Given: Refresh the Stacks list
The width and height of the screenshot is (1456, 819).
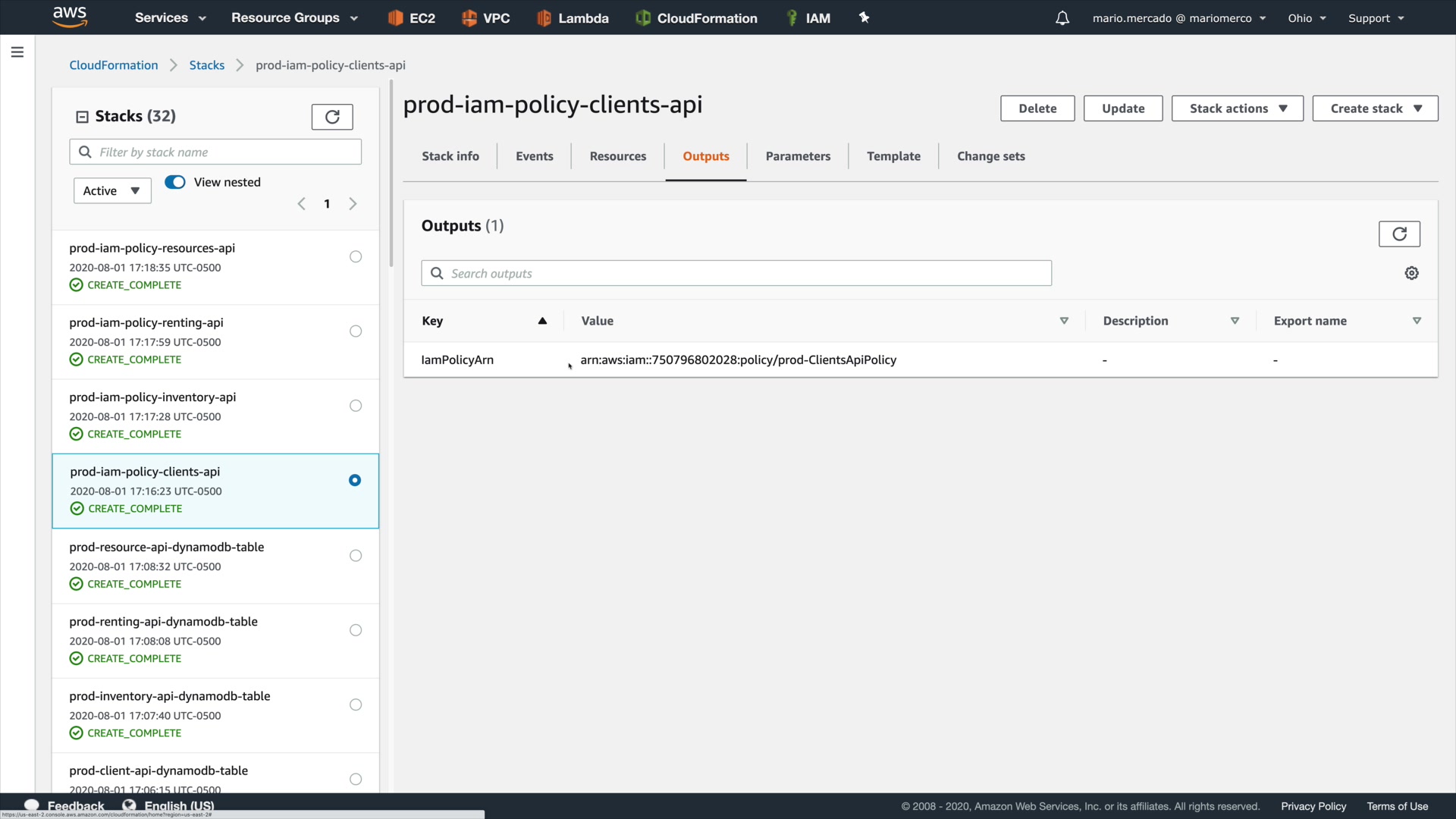Looking at the screenshot, I should pyautogui.click(x=332, y=117).
